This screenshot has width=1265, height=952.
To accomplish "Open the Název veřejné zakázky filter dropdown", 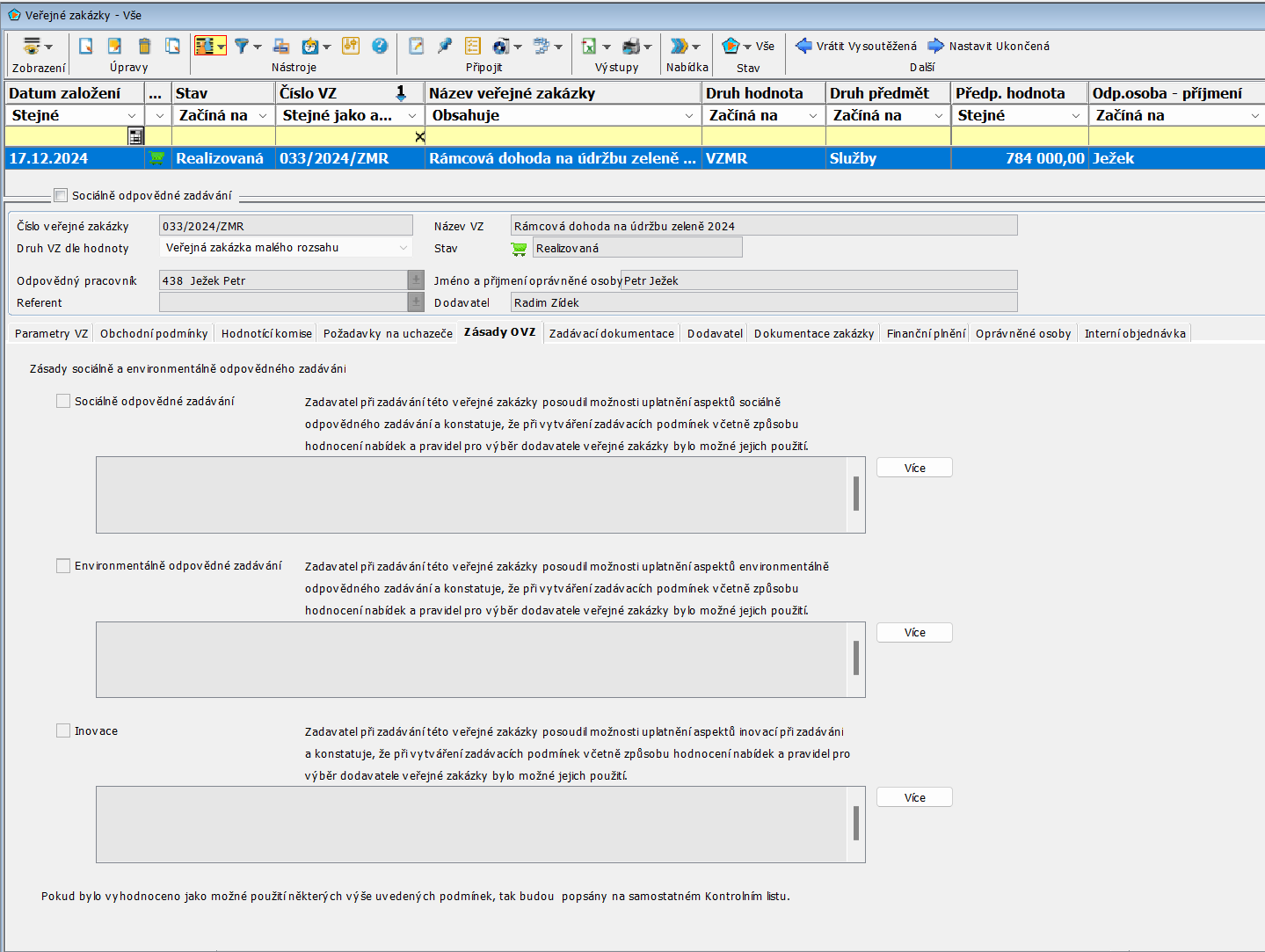I will pos(688,116).
